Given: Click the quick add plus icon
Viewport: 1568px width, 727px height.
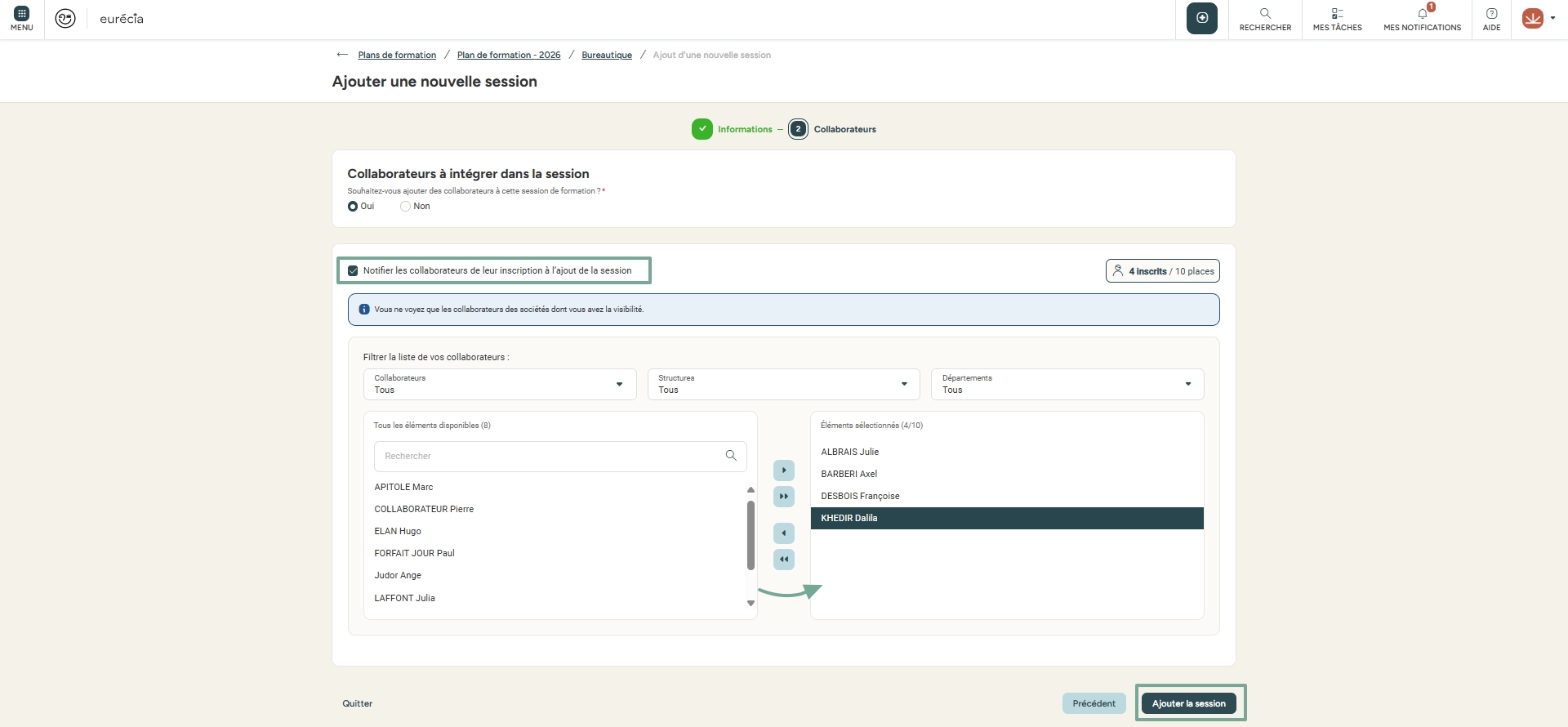Looking at the screenshot, I should (x=1201, y=18).
